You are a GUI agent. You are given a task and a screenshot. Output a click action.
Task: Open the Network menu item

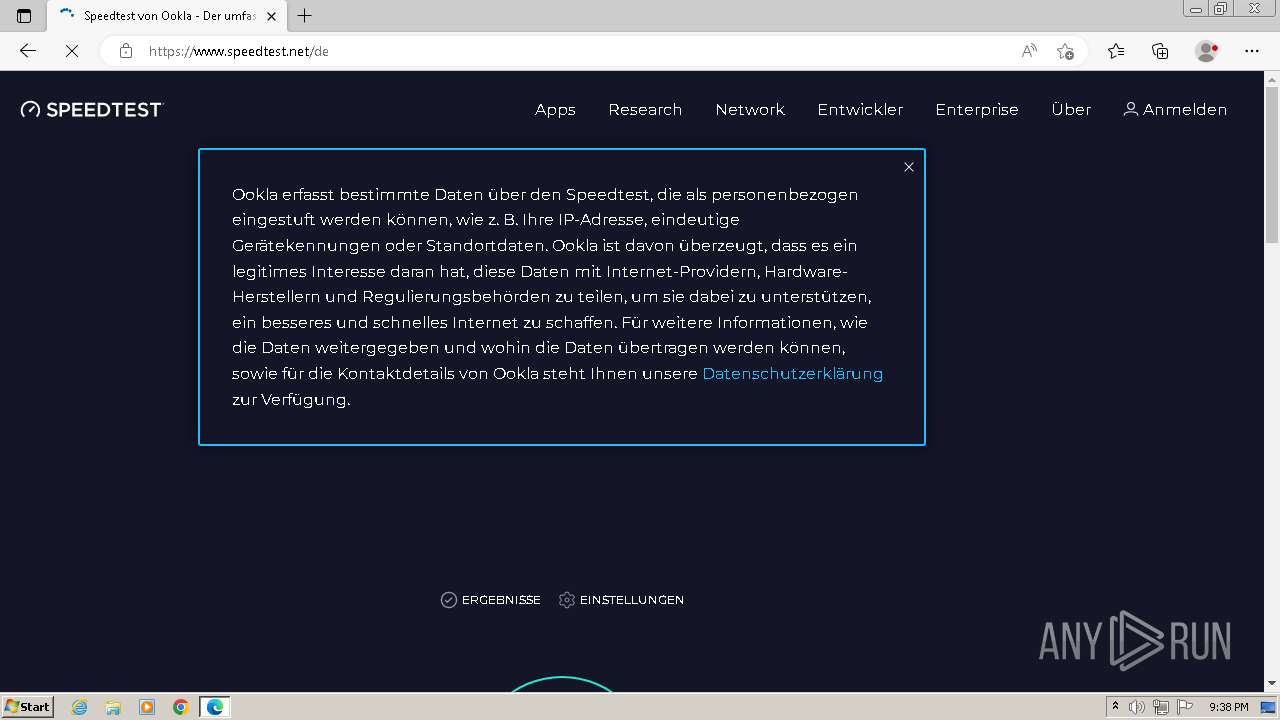[750, 109]
